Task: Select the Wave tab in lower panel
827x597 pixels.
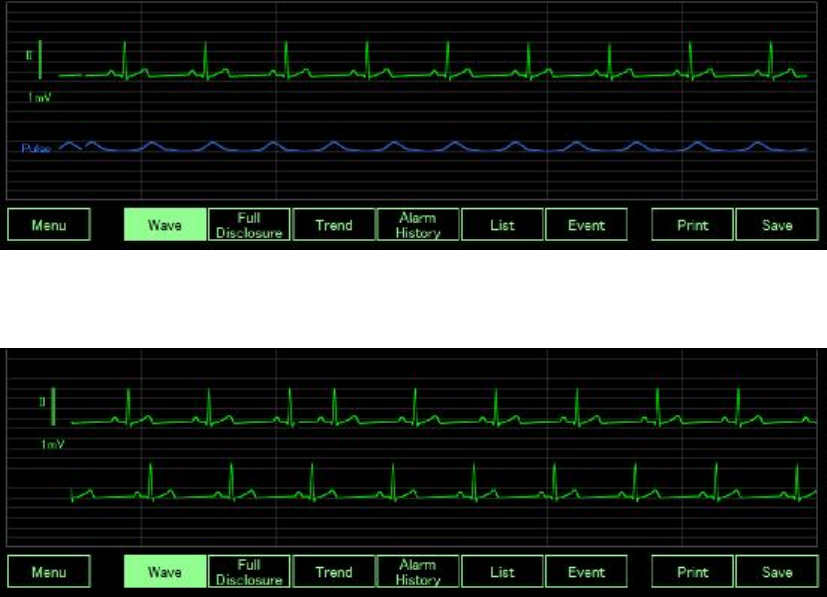Action: 165,572
